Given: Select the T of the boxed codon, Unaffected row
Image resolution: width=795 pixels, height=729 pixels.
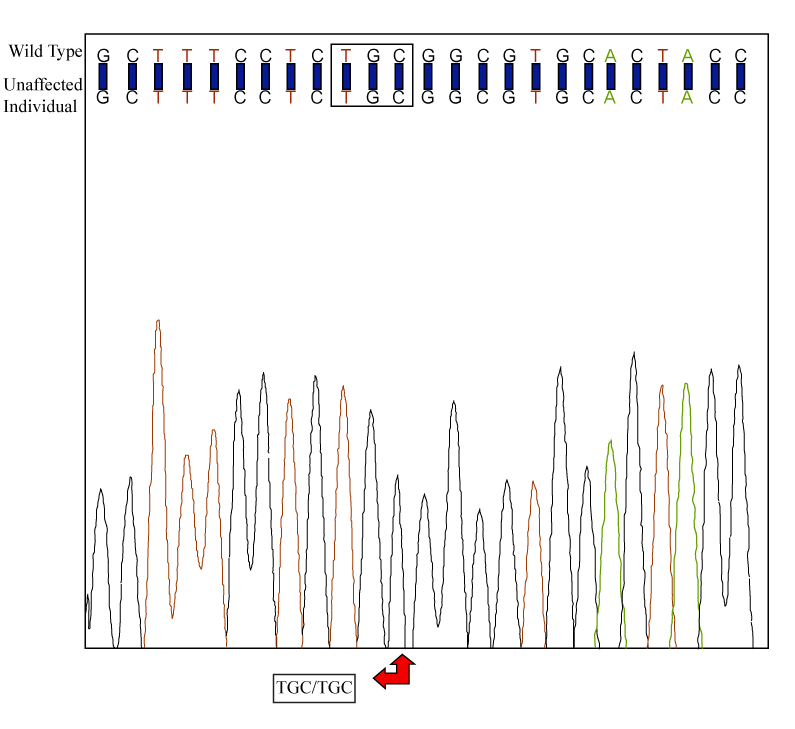Looking at the screenshot, I should (x=346, y=97).
